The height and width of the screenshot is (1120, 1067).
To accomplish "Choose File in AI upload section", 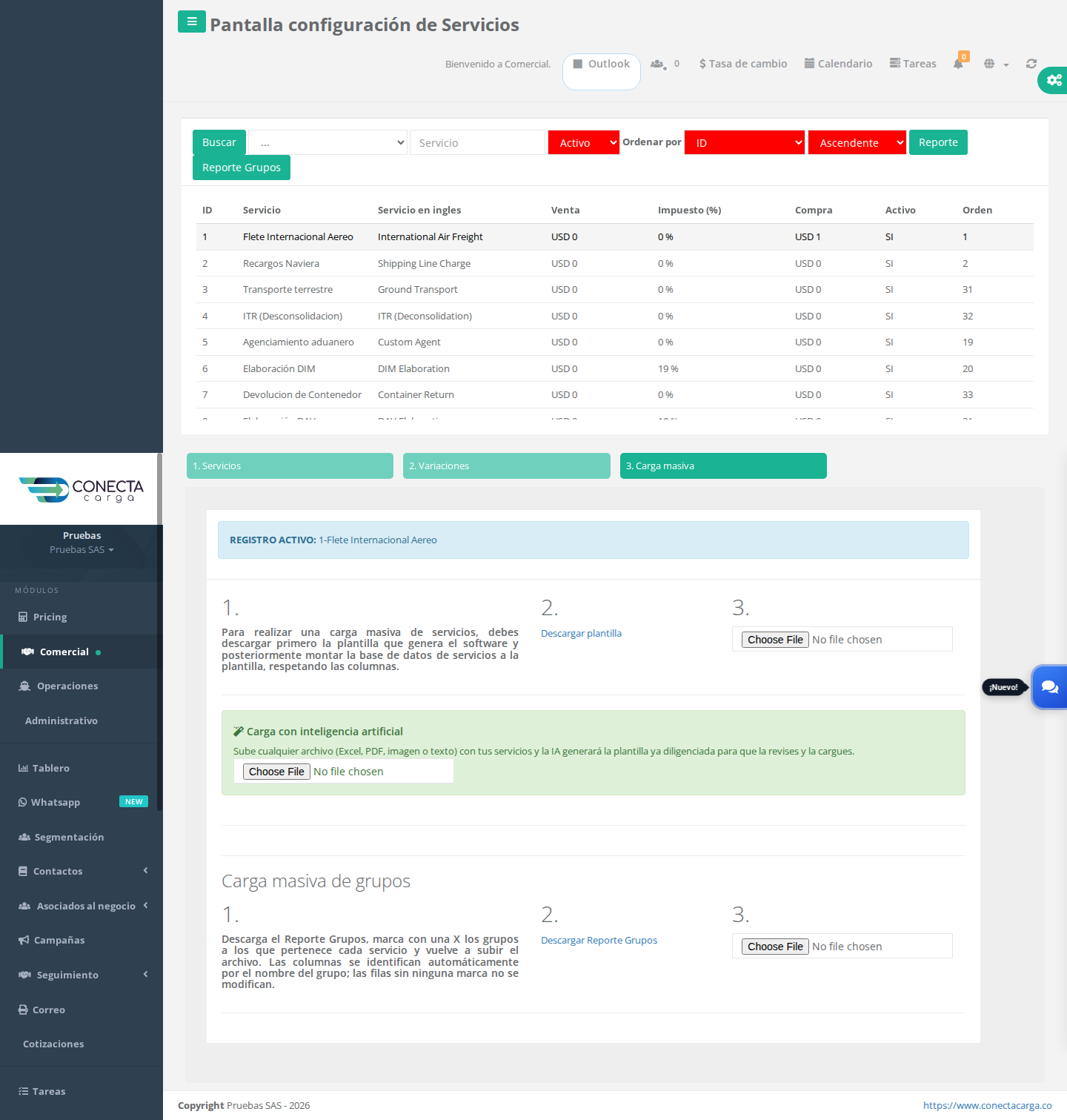I will click(276, 772).
